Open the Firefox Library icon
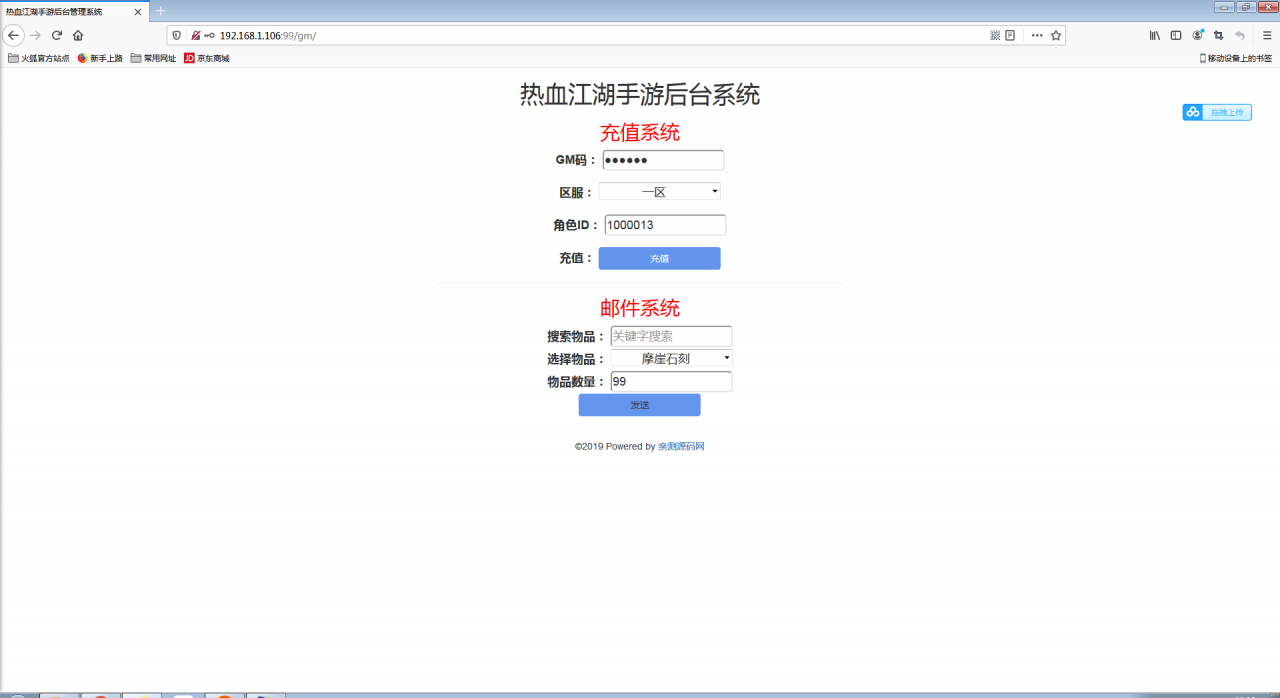The height and width of the screenshot is (698, 1280). pyautogui.click(x=1156, y=35)
